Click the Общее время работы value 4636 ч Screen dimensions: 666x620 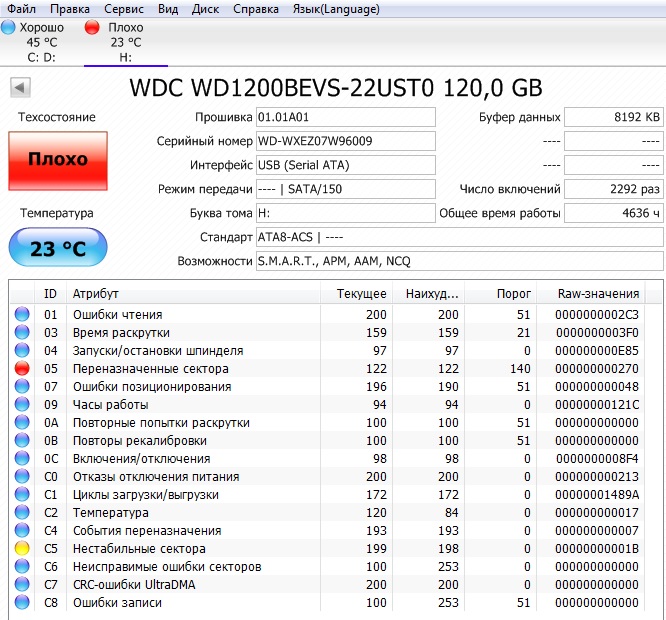[x=613, y=213]
